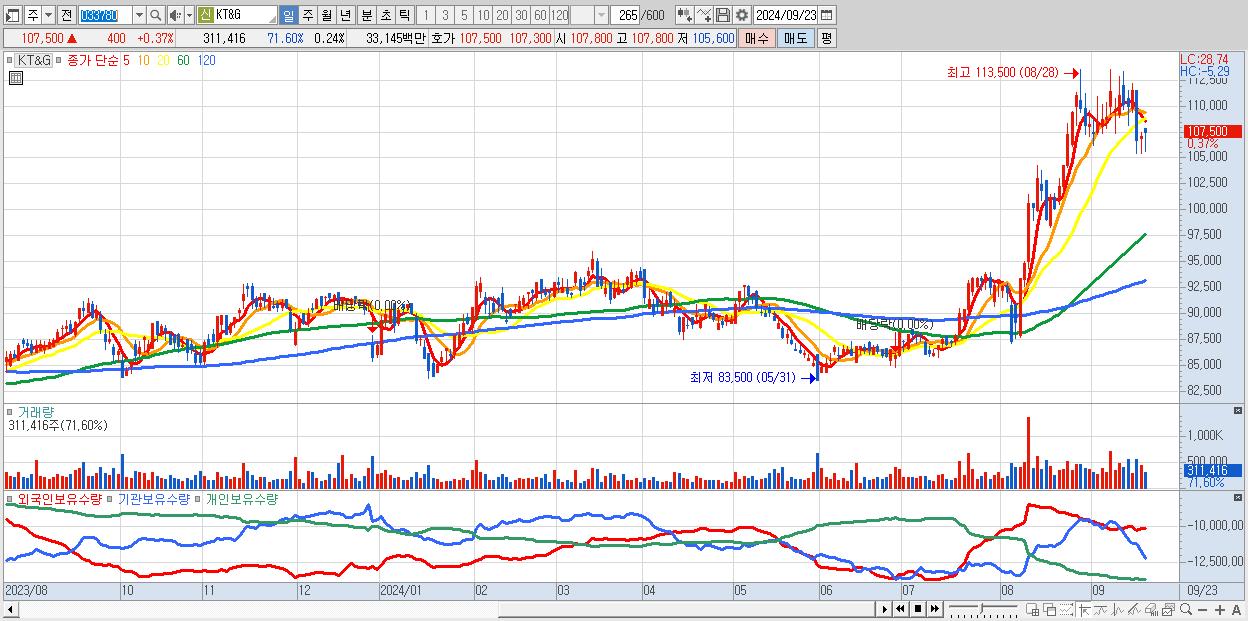Click the dotted trend line icon

click(x=1067, y=610)
